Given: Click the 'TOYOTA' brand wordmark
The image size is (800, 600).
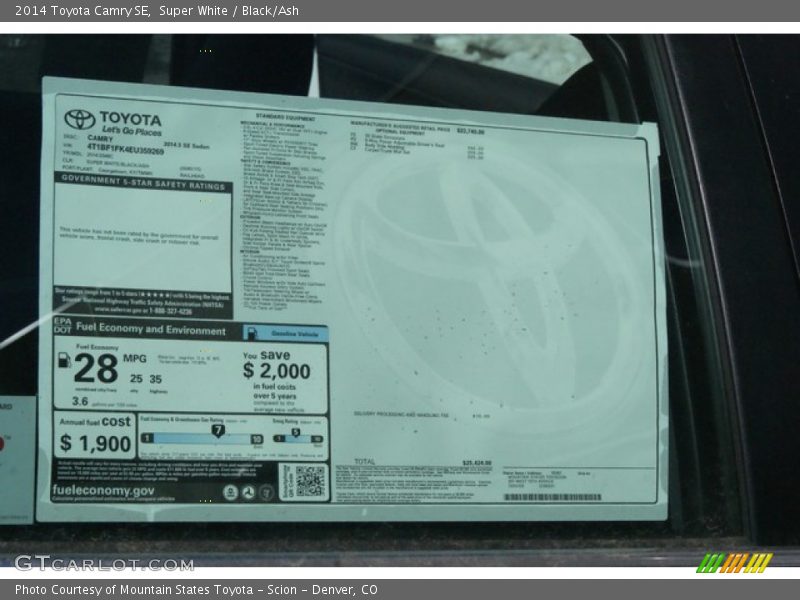Looking at the screenshot, I should 130,119.
